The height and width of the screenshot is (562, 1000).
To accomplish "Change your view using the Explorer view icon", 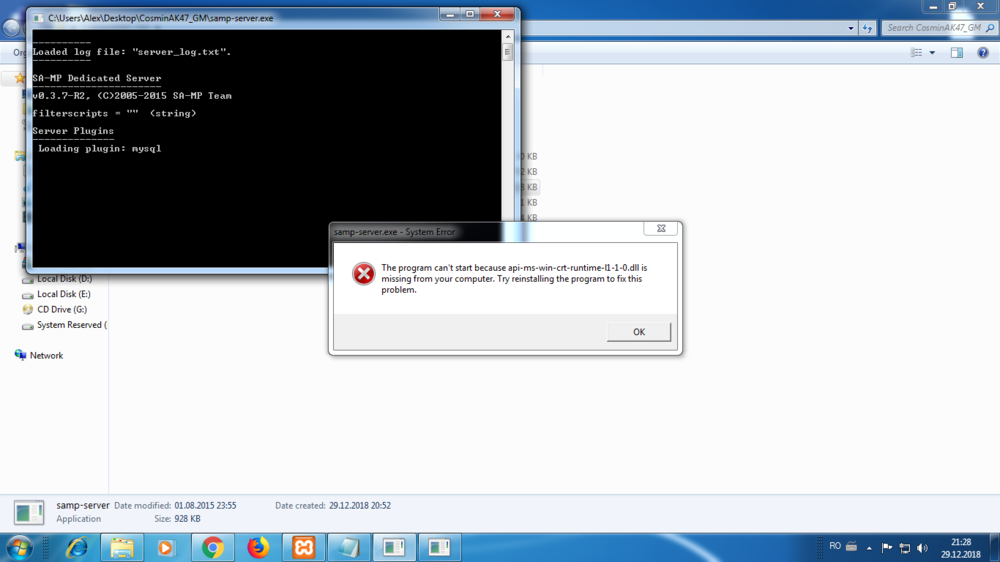I will click(916, 53).
